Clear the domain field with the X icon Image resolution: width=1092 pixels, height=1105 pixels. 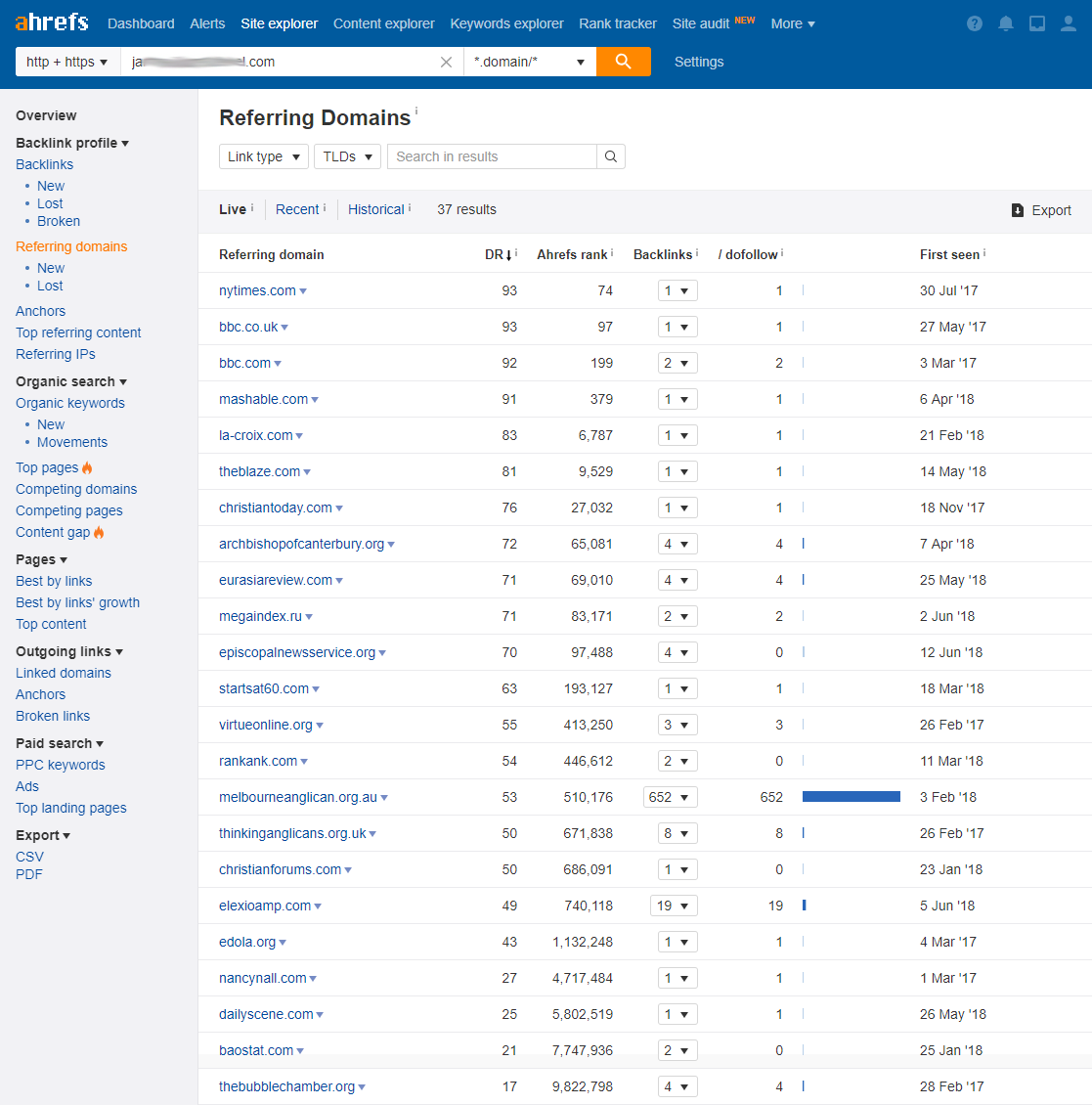pos(446,62)
